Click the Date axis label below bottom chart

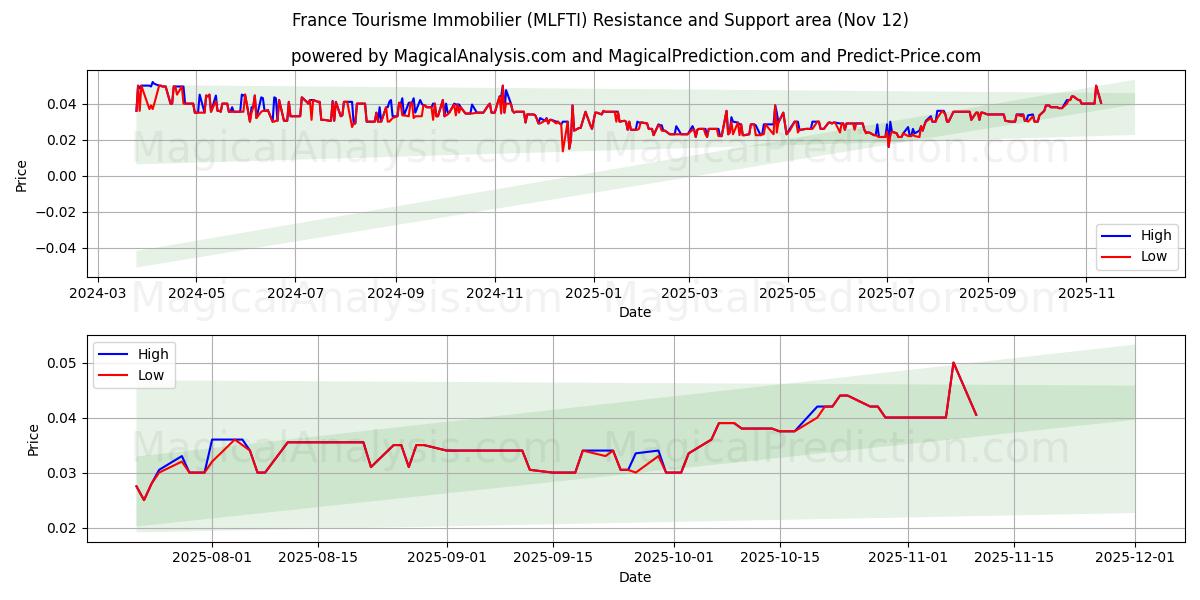point(636,577)
